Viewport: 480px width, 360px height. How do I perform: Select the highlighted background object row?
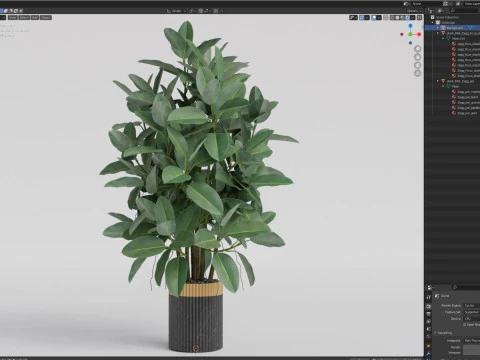pos(452,28)
